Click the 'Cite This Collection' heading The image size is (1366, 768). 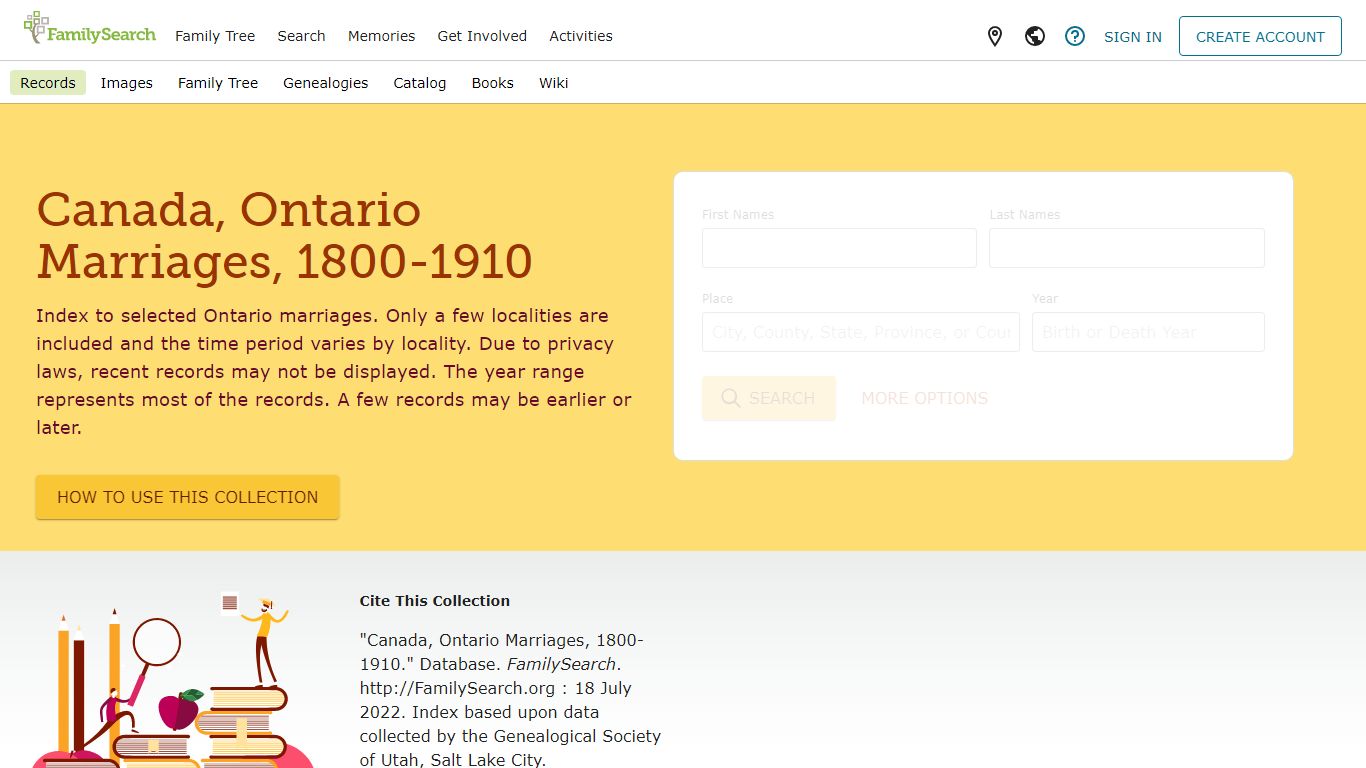[435, 601]
